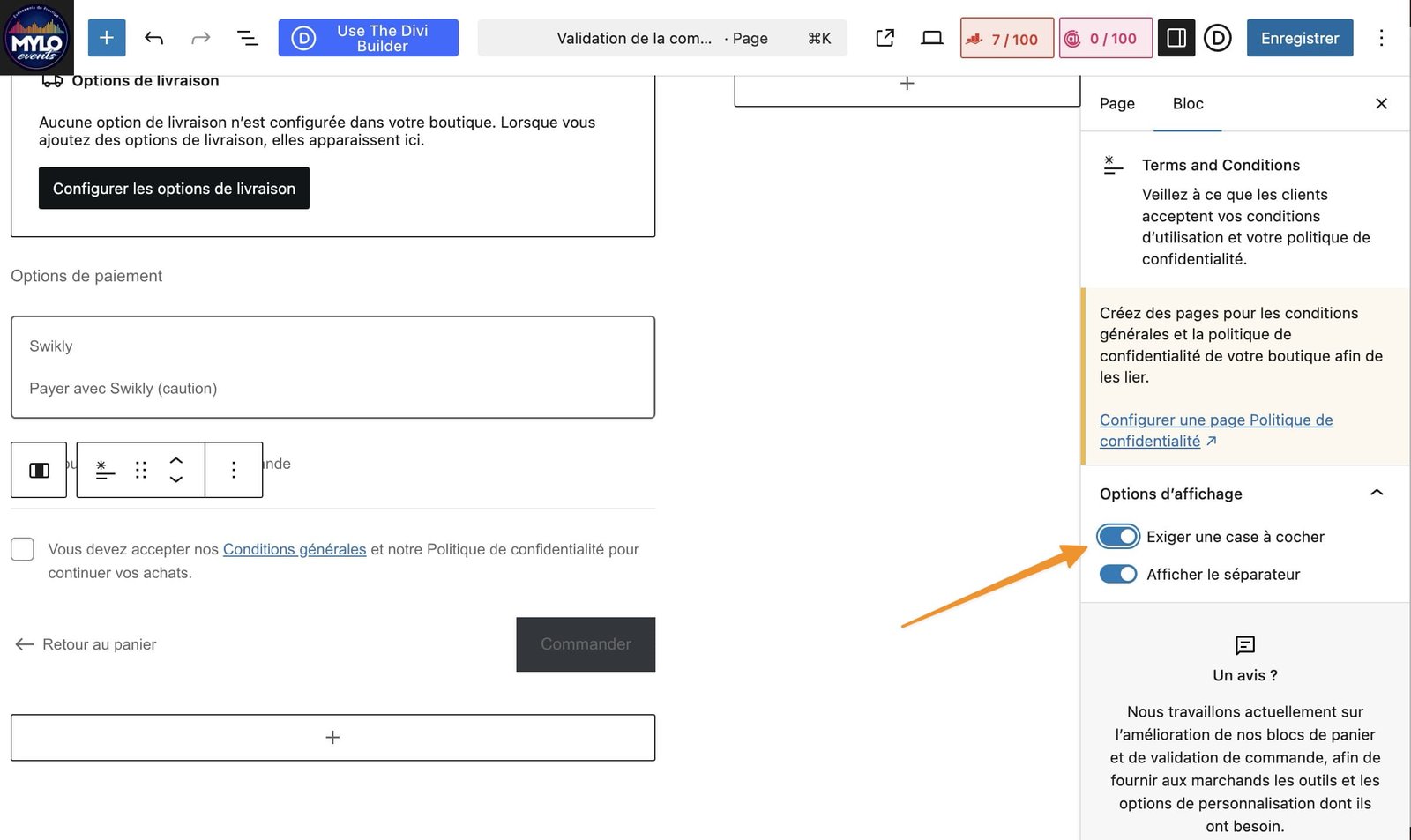Open the device preview laptop icon
This screenshot has width=1411, height=840.
[x=931, y=38]
